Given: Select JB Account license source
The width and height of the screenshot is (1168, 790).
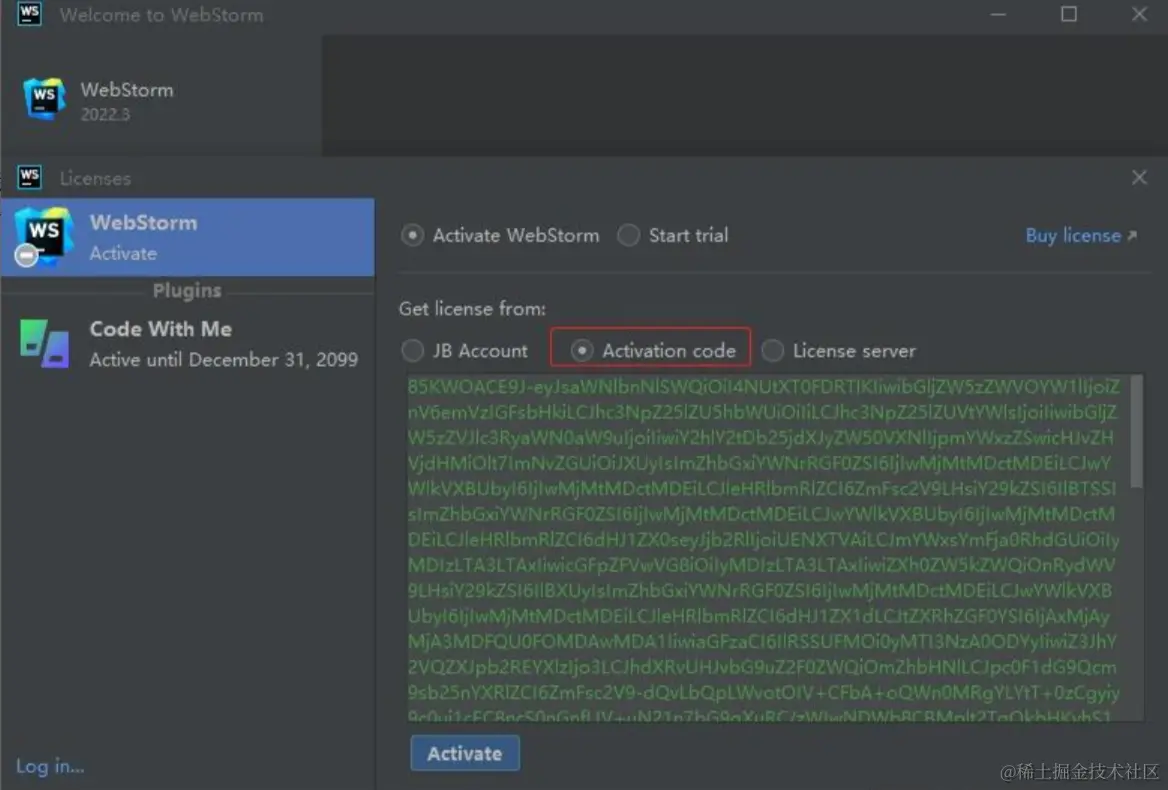Looking at the screenshot, I should [x=413, y=351].
